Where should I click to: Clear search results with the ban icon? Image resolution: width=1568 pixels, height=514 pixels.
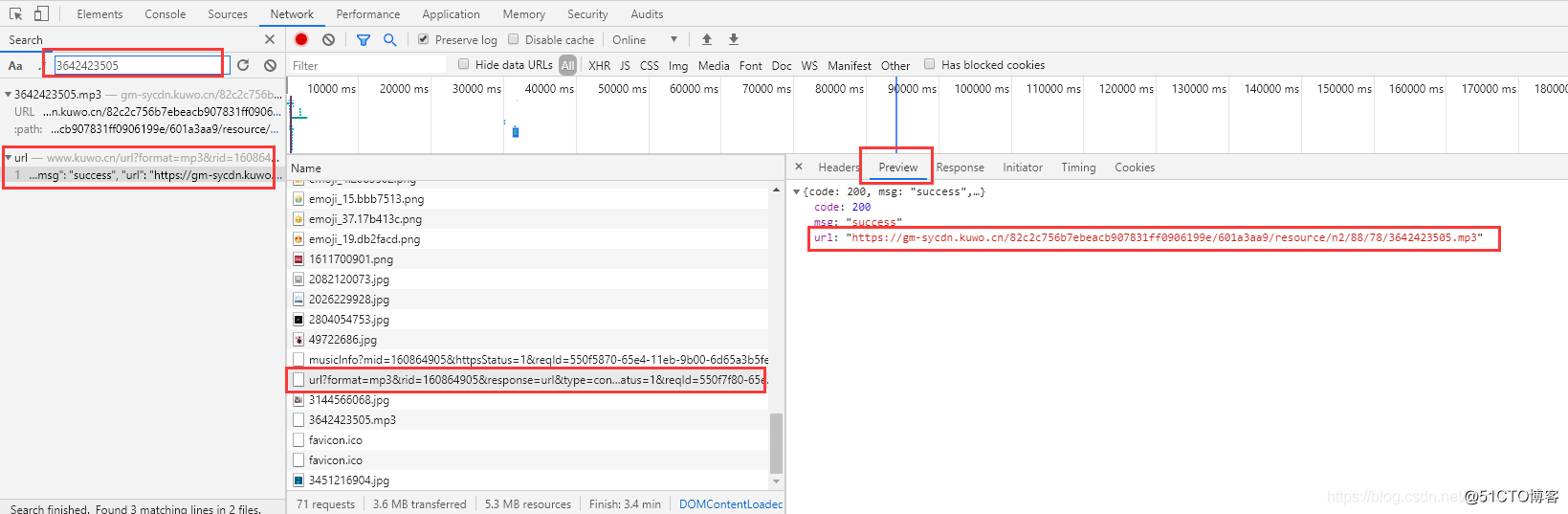(x=271, y=65)
